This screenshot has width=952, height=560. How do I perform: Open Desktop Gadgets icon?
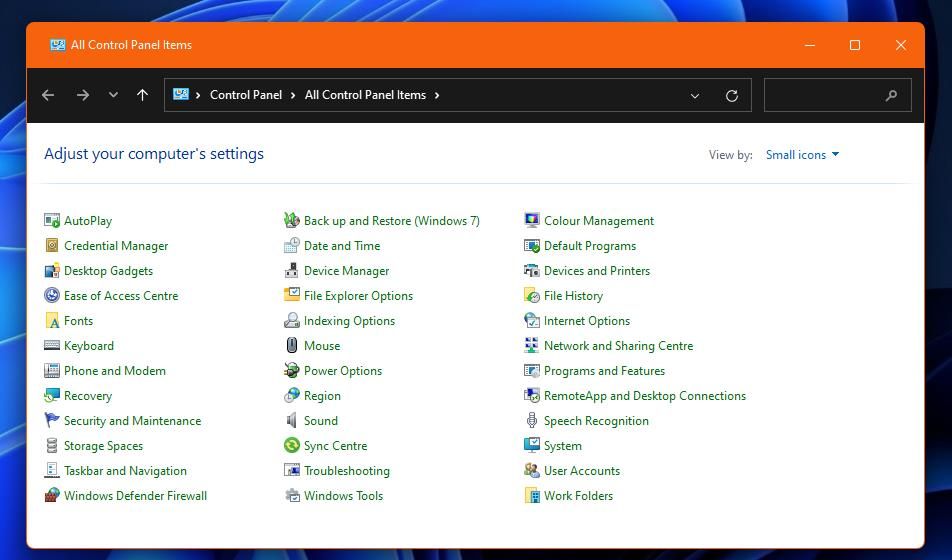click(x=52, y=270)
